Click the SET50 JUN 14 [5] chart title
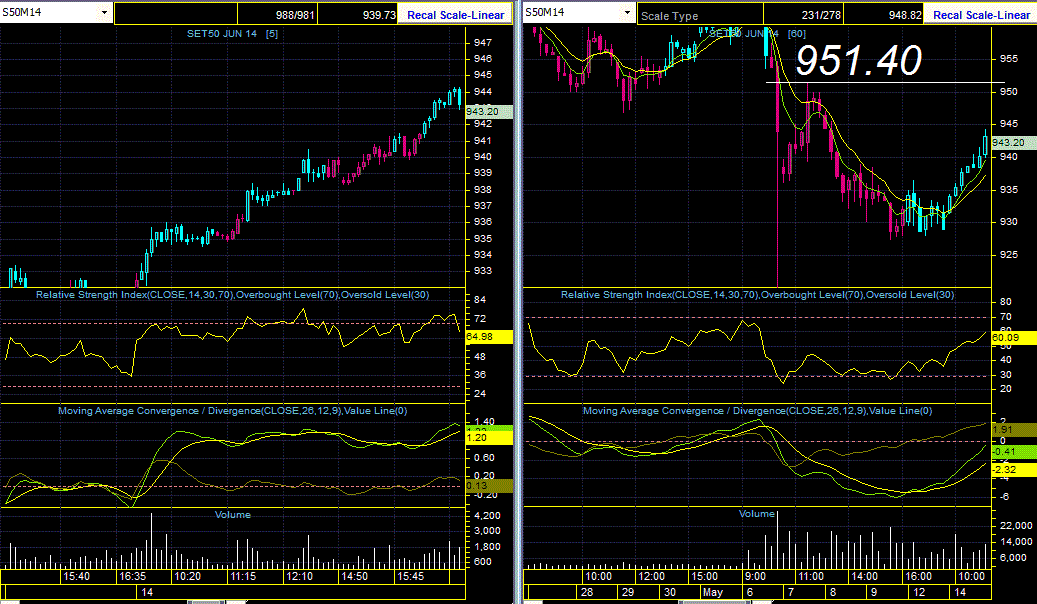Image resolution: width=1037 pixels, height=604 pixels. pos(232,33)
